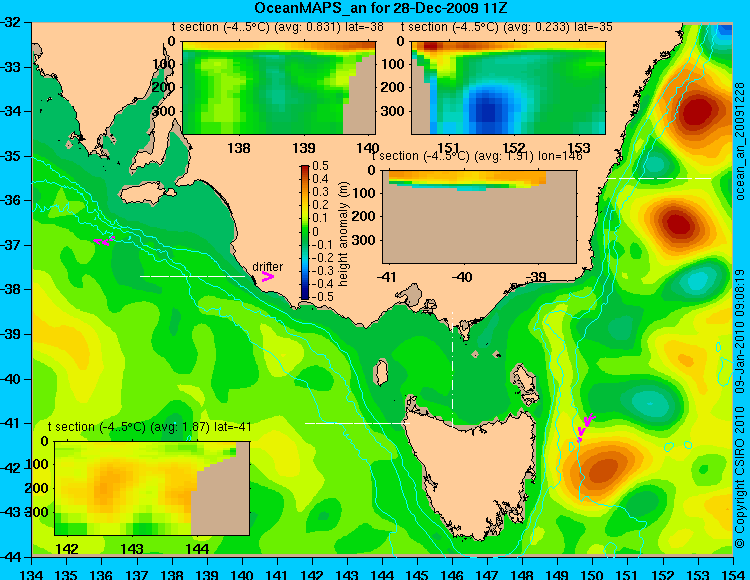
Task: Click the -0.5 tick on the color bar
Action: click(x=320, y=296)
